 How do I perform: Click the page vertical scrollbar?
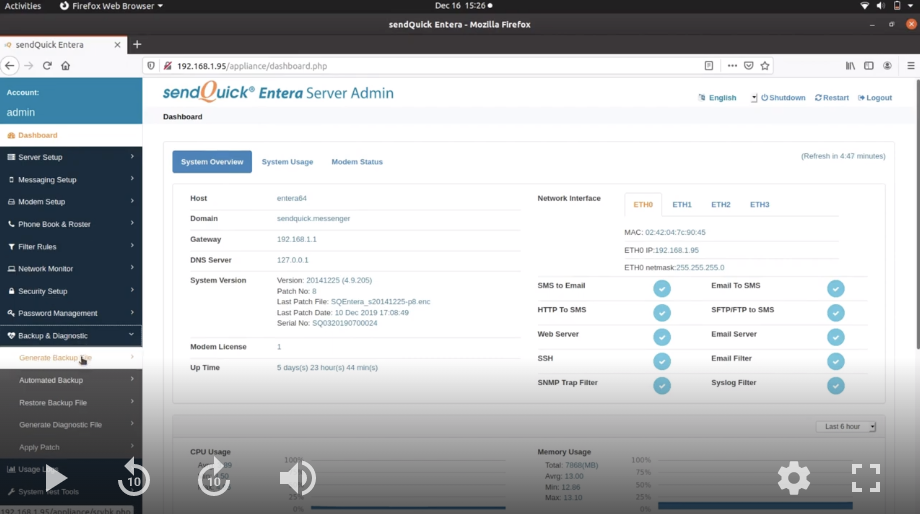coord(916,214)
